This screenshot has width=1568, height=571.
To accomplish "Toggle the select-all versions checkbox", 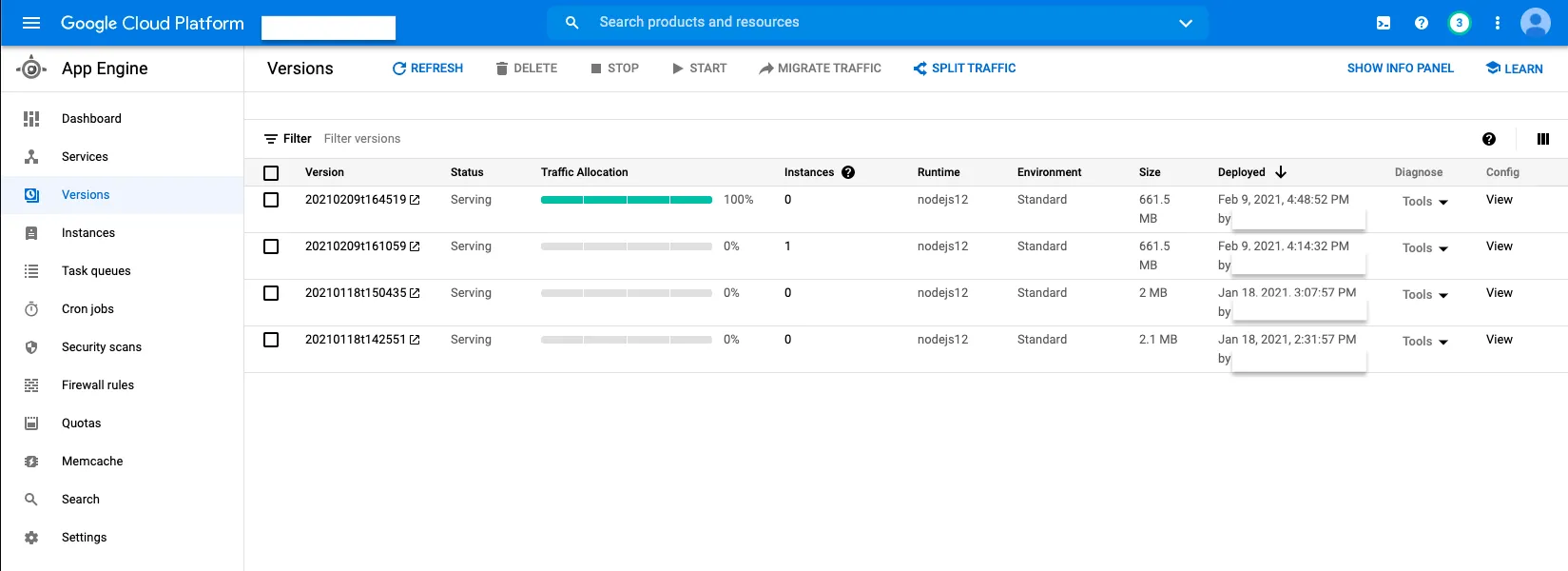I will coord(271,172).
